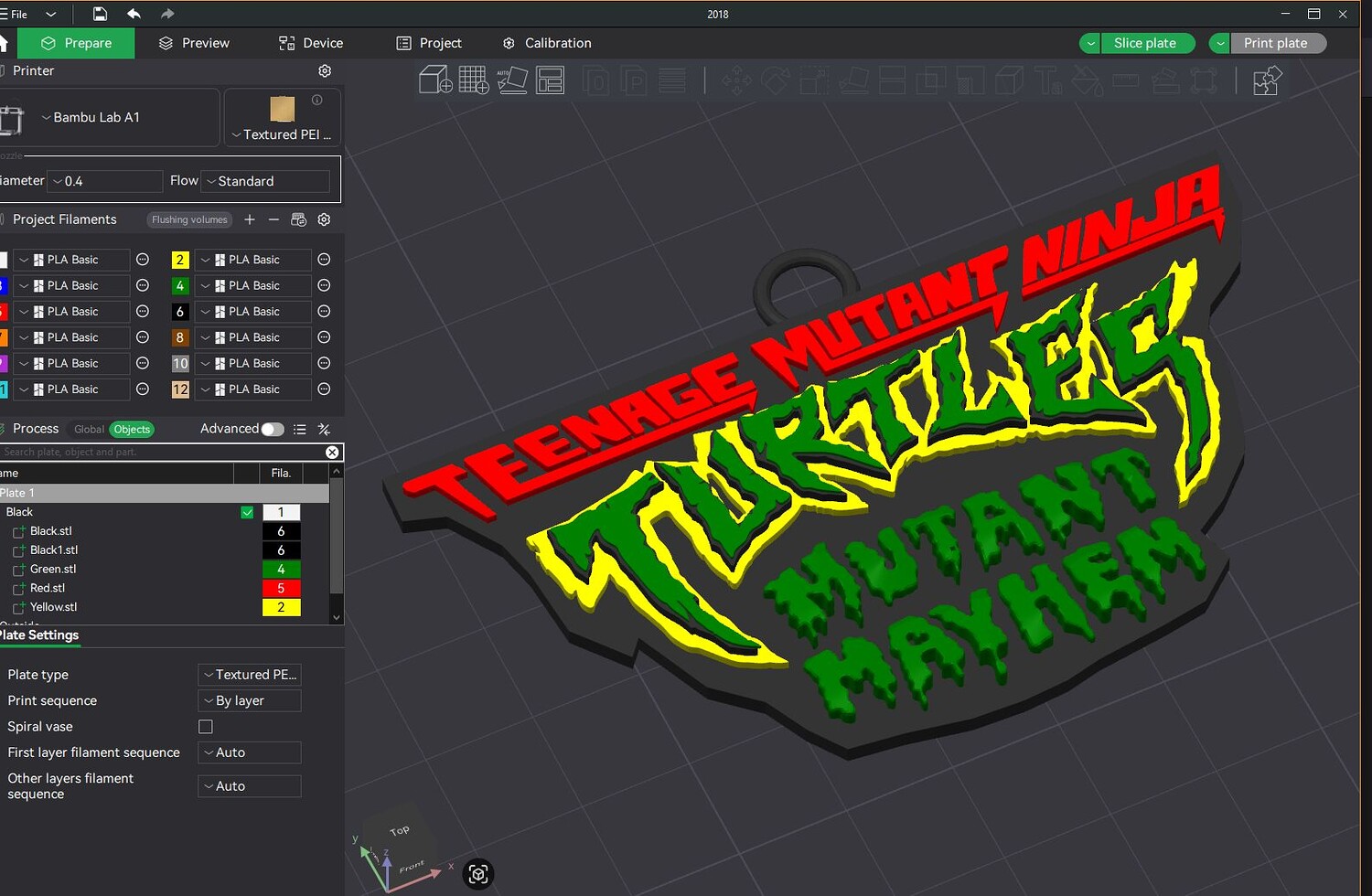Open Assembly view puzzle icon
Viewport: 1372px width, 896px height.
[1267, 80]
